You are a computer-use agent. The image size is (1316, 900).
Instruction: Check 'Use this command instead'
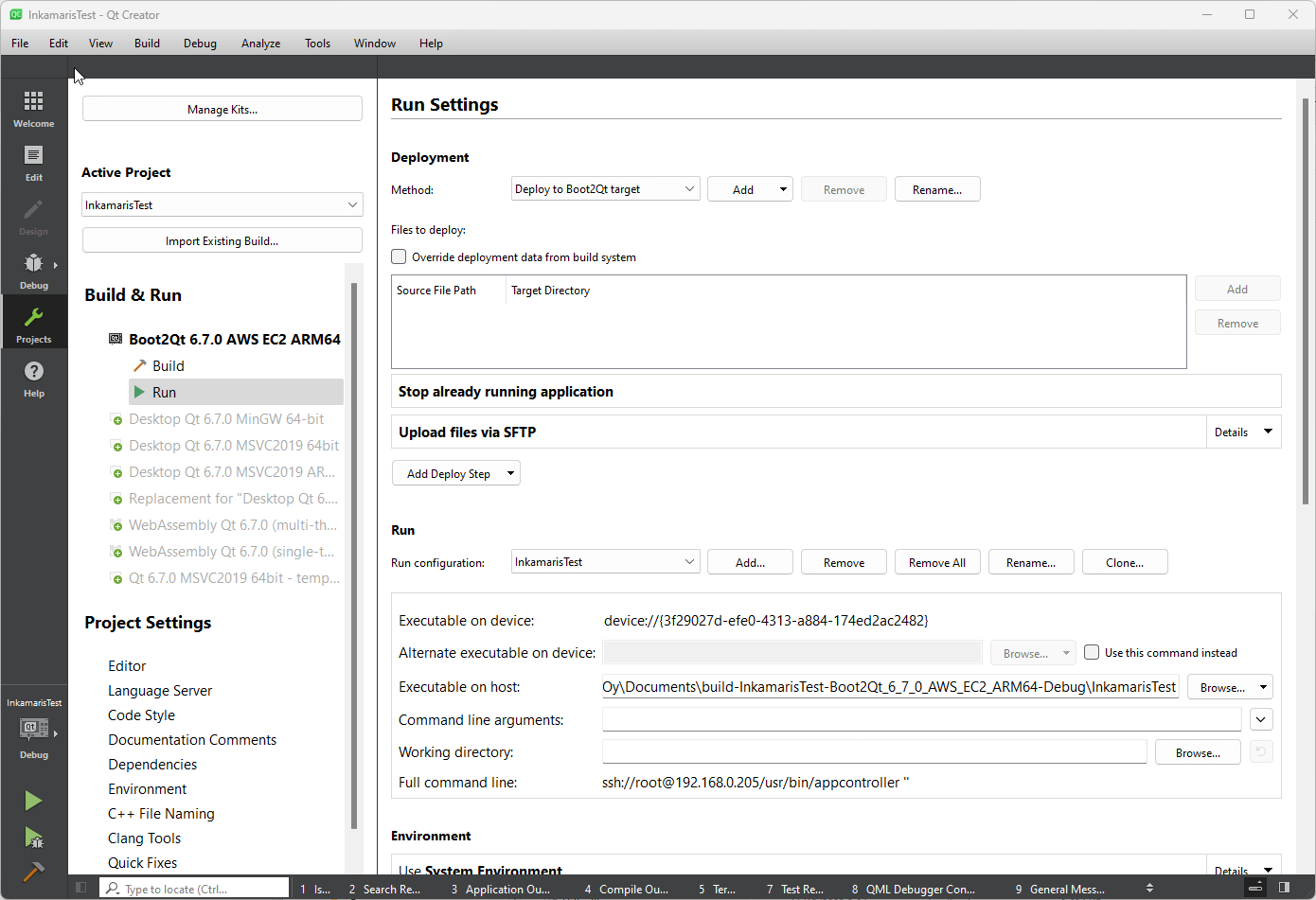pyautogui.click(x=1092, y=652)
